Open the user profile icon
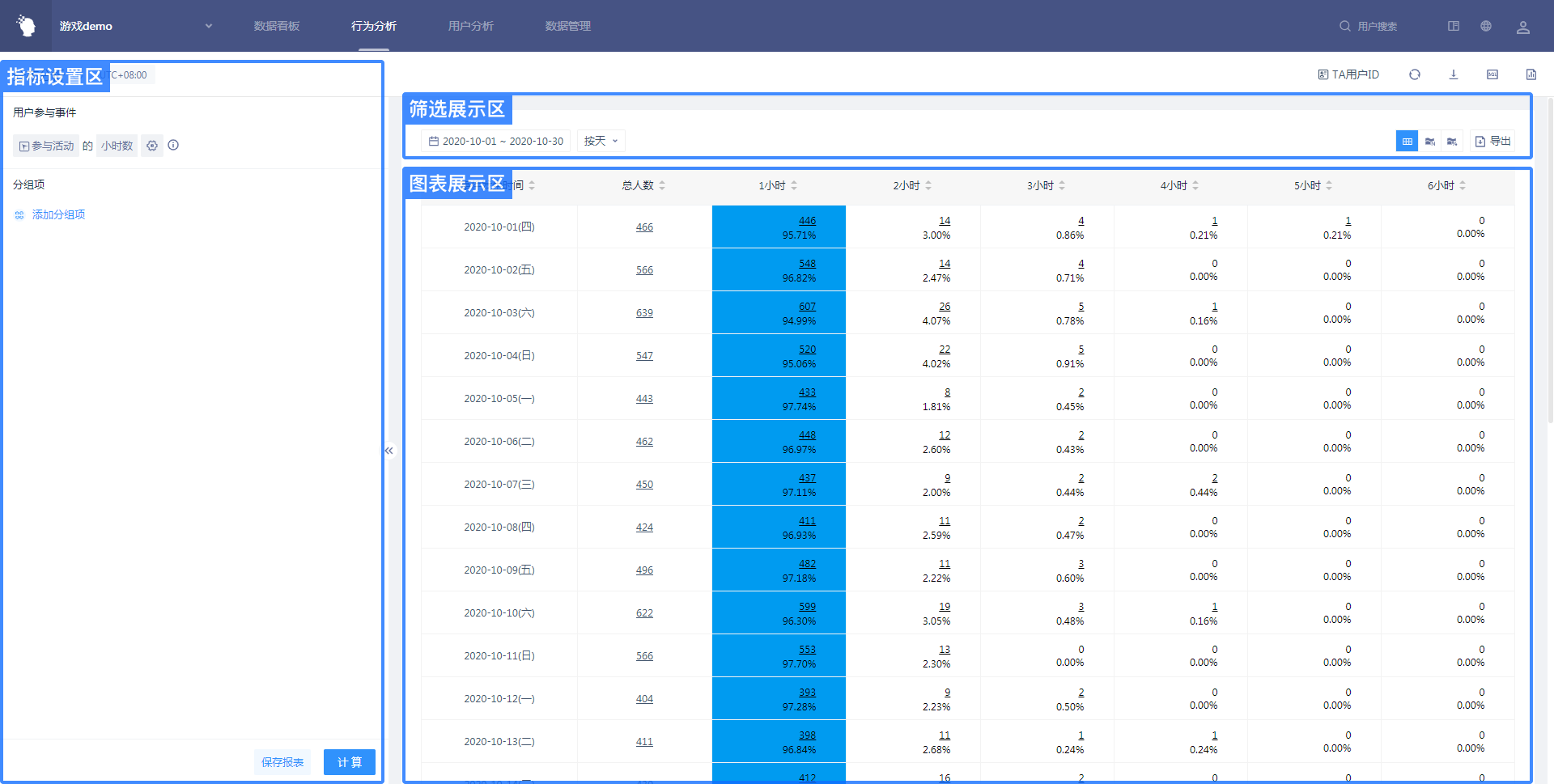Viewport: 1554px width, 784px height. 1522,27
